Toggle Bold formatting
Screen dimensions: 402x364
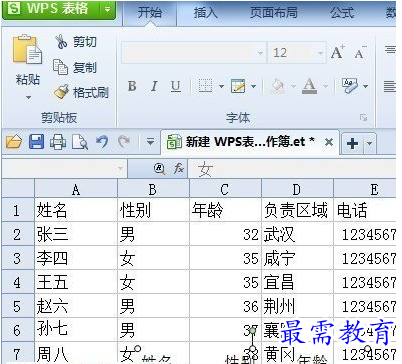[132, 86]
